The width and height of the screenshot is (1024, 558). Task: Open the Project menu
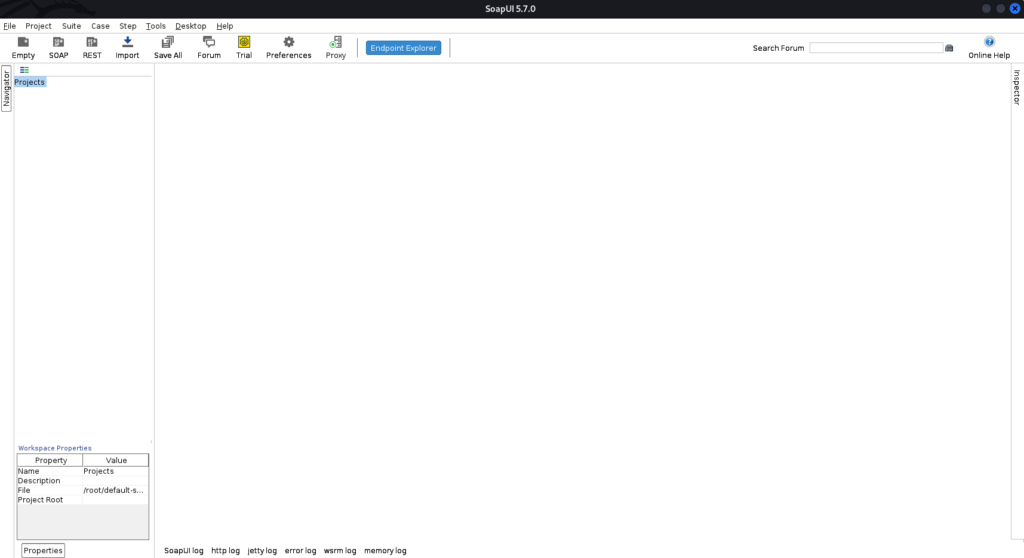(39, 26)
